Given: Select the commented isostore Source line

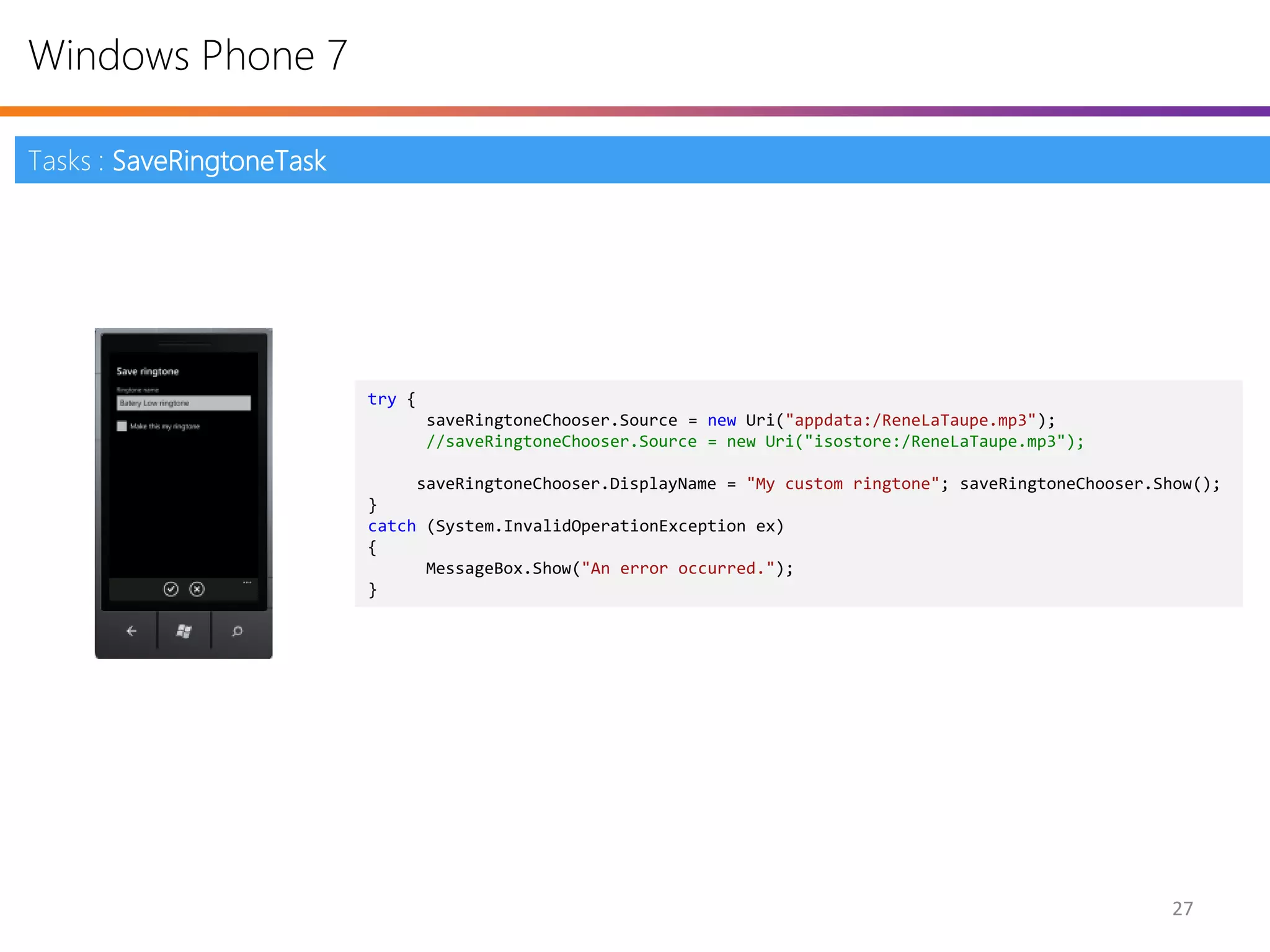Looking at the screenshot, I should [x=755, y=441].
